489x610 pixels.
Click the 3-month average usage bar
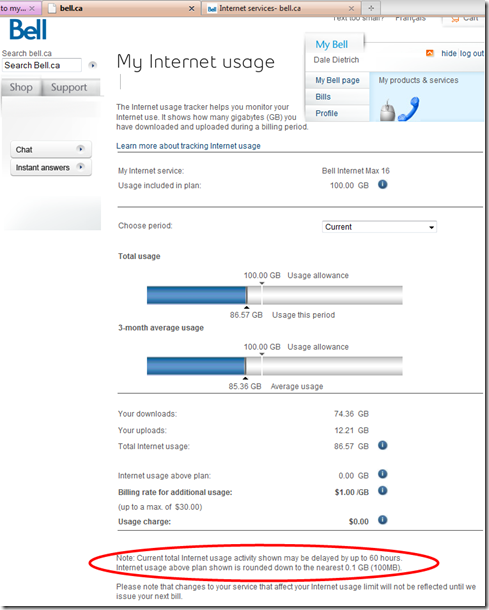[275, 366]
